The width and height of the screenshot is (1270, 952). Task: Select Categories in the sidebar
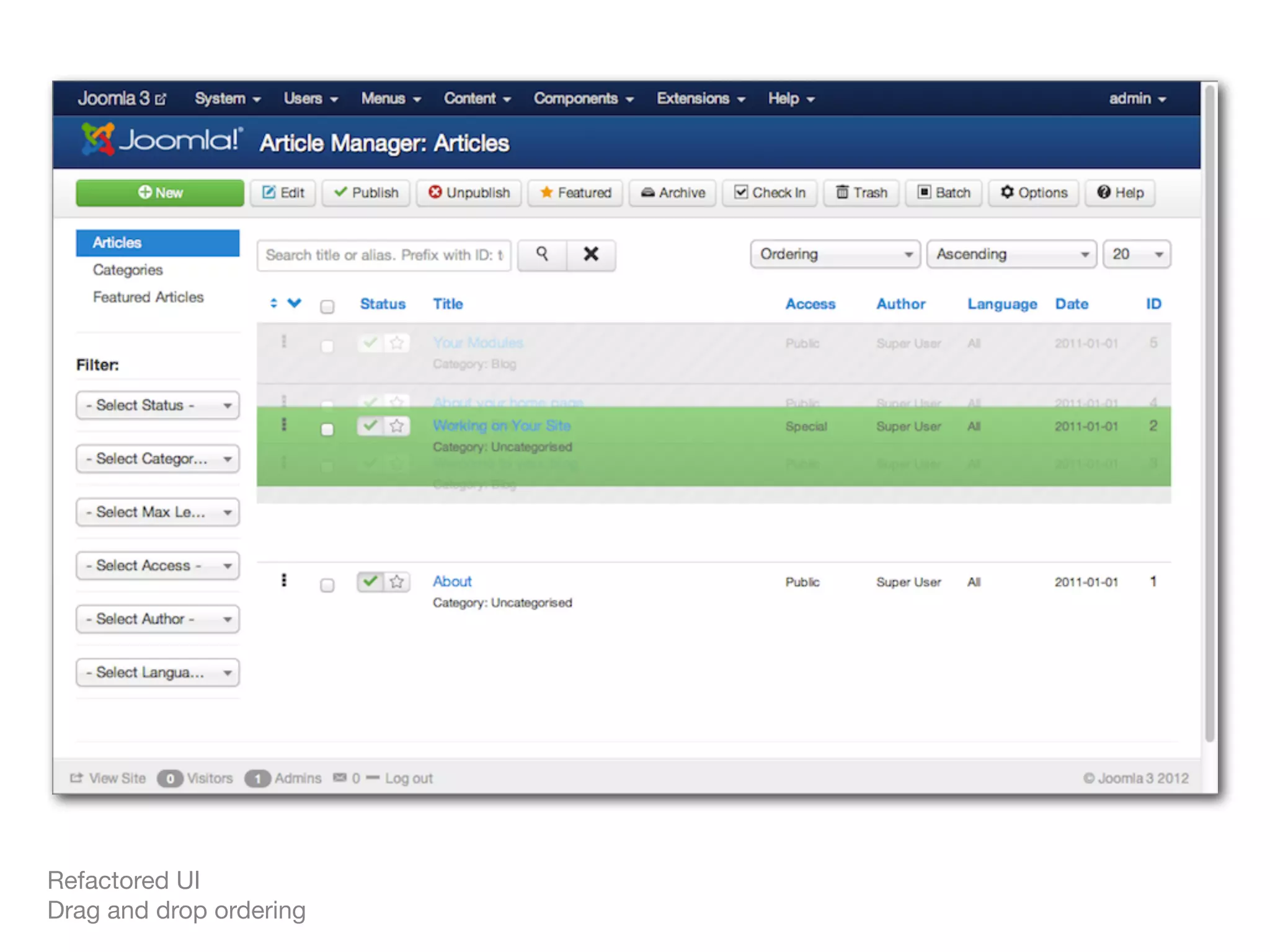click(x=128, y=270)
